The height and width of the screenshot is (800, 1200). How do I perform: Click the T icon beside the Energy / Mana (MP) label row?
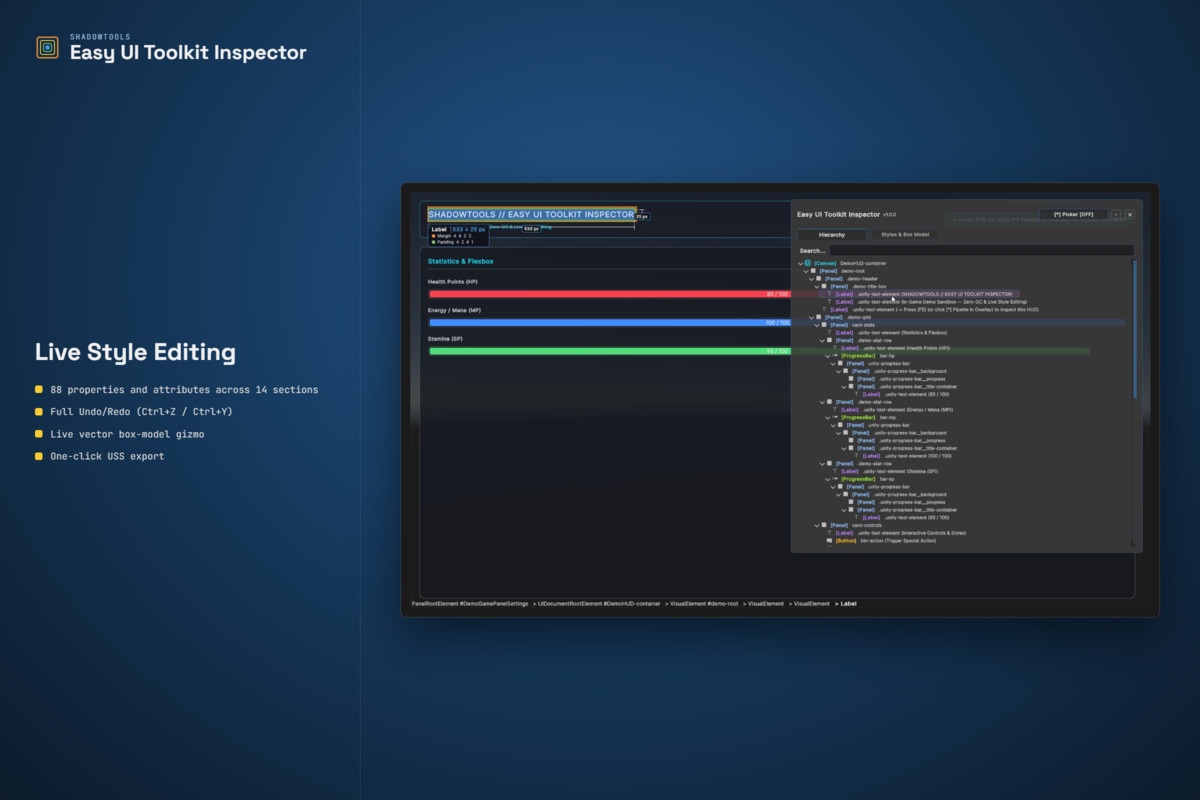(835, 409)
